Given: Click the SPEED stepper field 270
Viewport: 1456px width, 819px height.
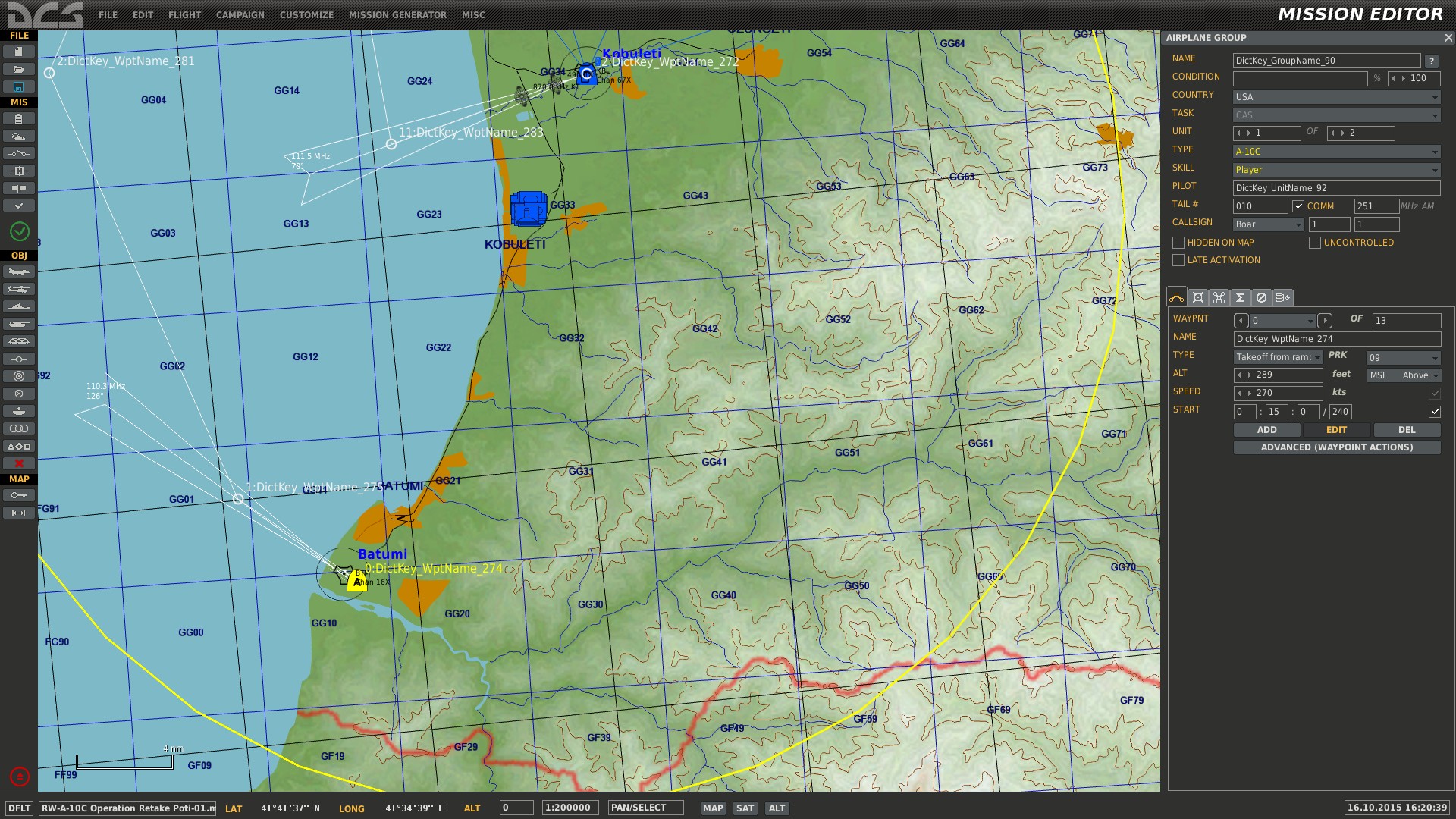Looking at the screenshot, I should tap(1278, 393).
